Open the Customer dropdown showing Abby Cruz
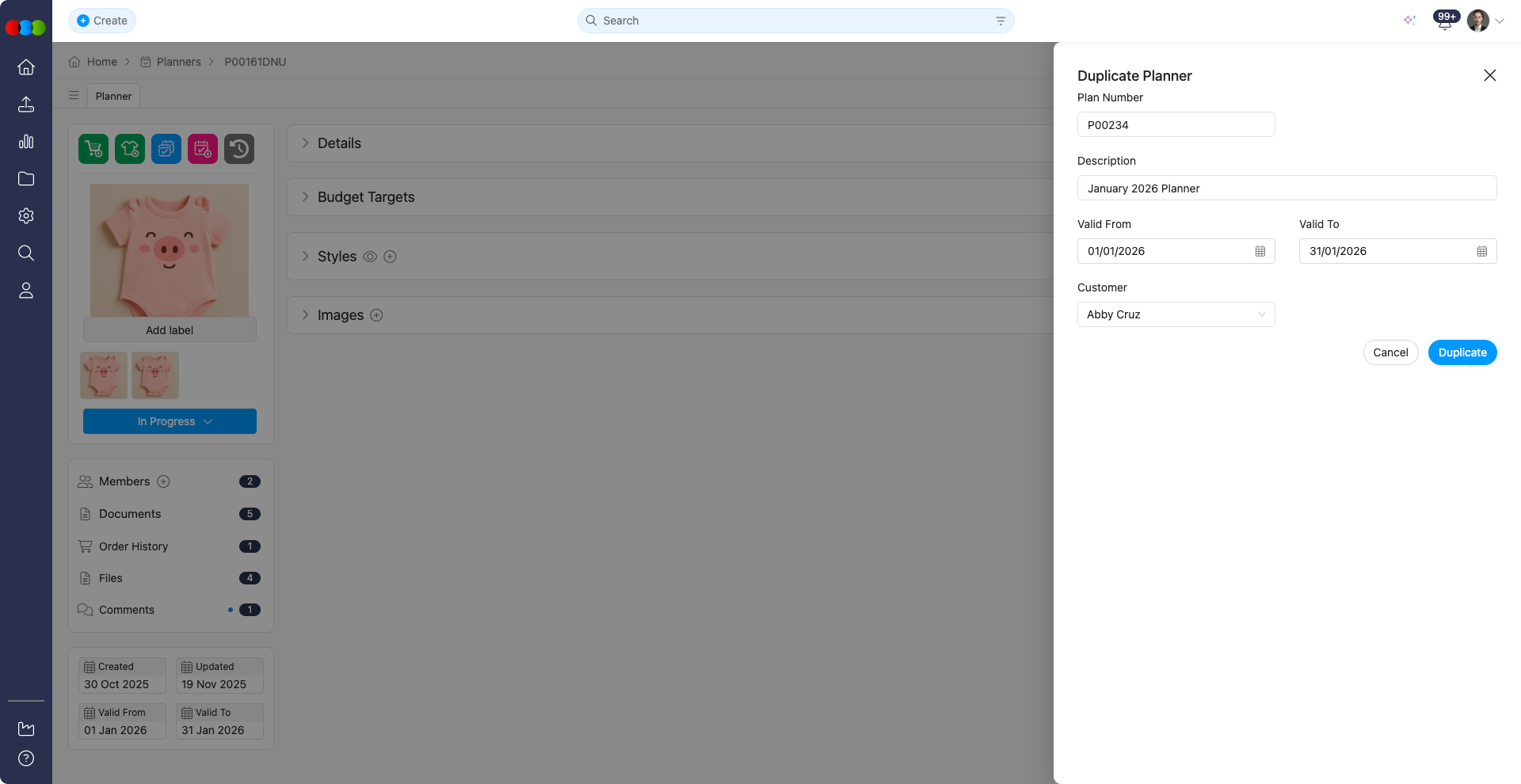 click(x=1175, y=314)
